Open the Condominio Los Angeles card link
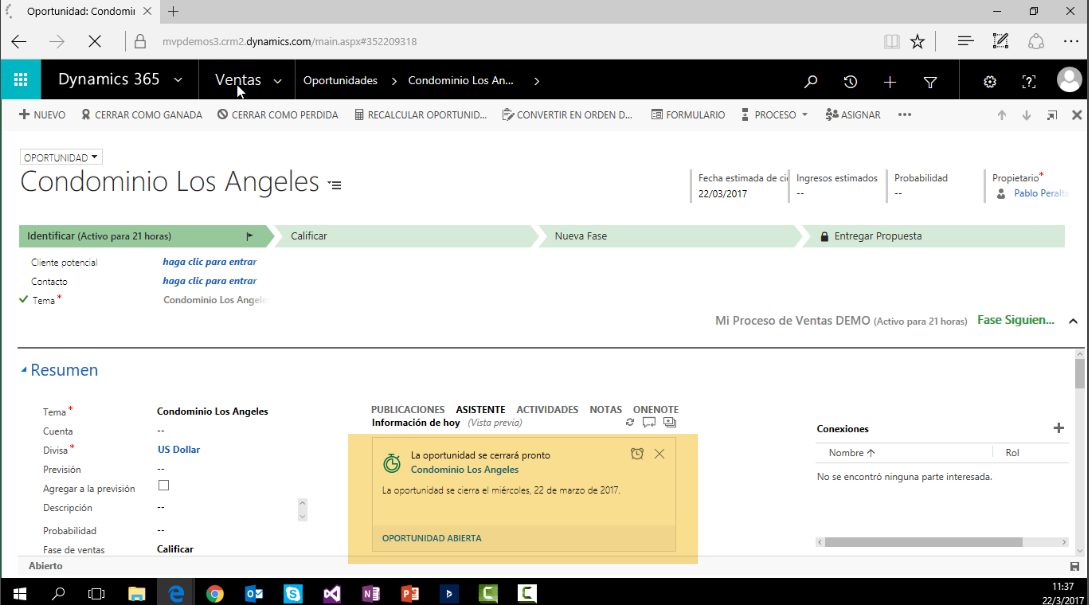 pyautogui.click(x=464, y=469)
